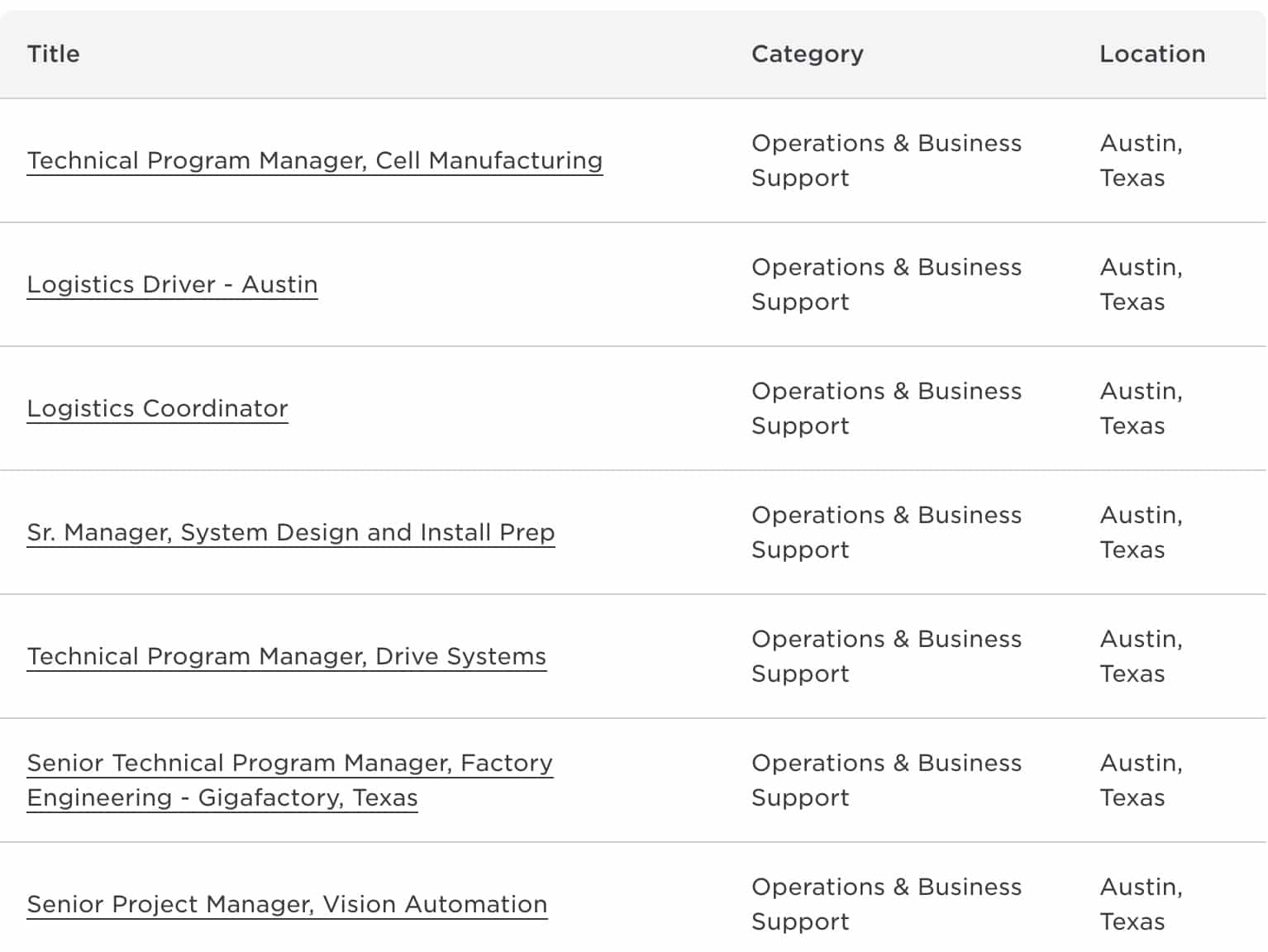Click the category text beside Logistics Driver - Austin

[885, 284]
